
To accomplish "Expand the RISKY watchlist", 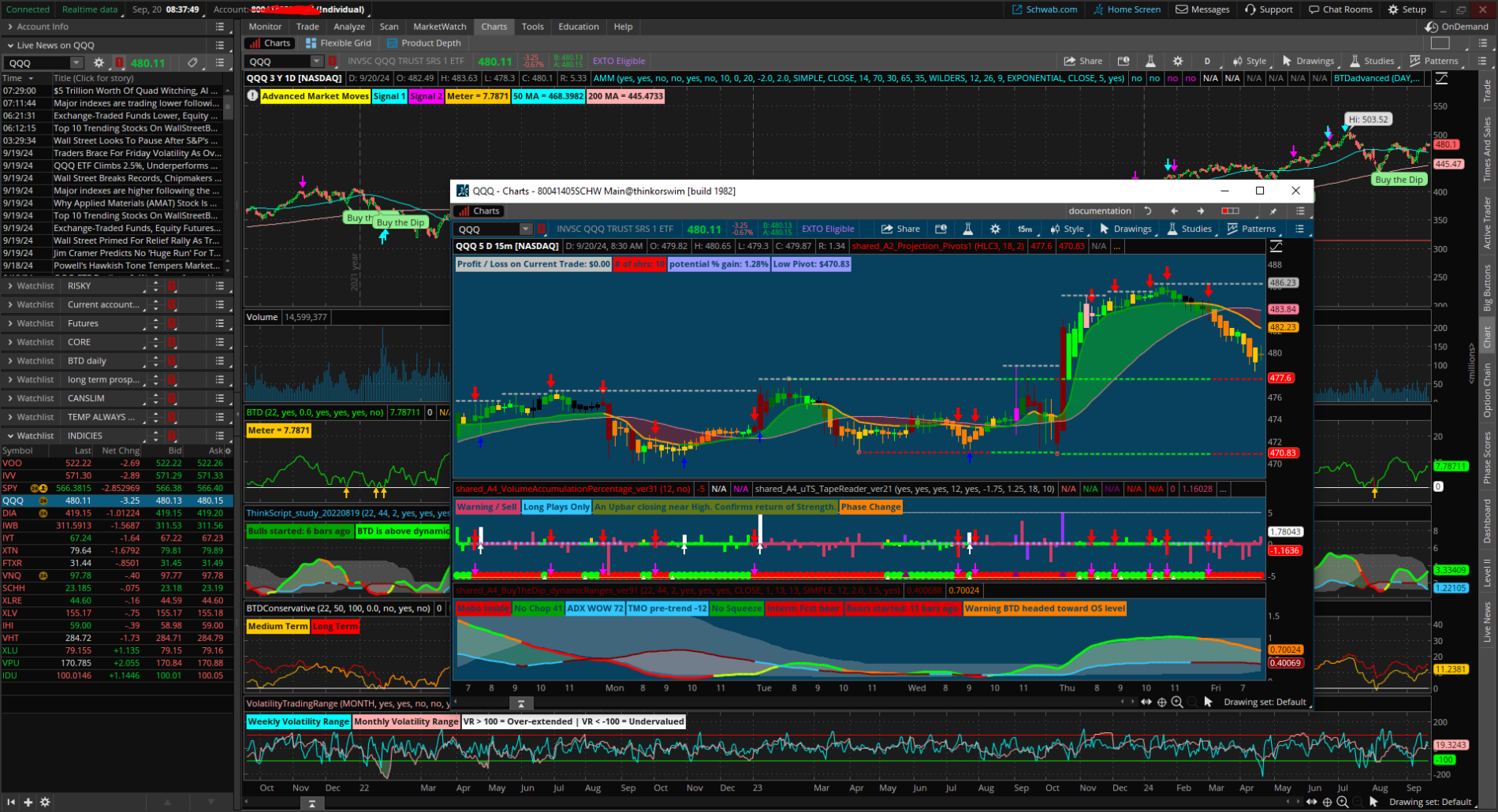I will tap(9, 286).
